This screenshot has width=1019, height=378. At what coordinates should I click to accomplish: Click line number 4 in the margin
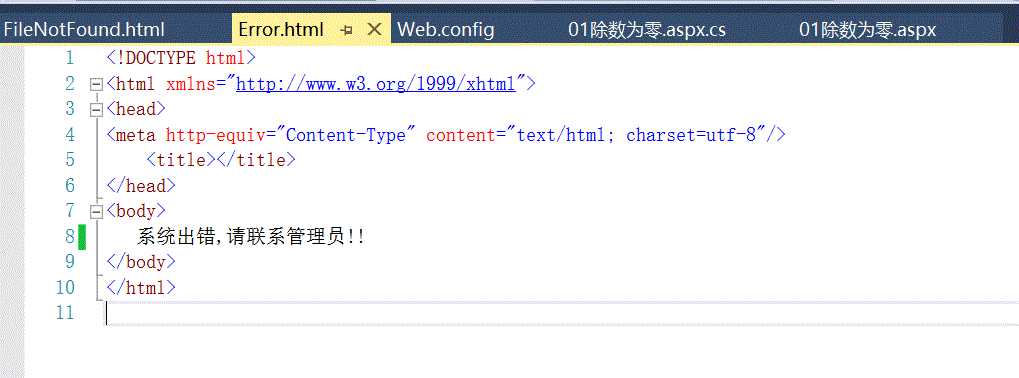[70, 135]
